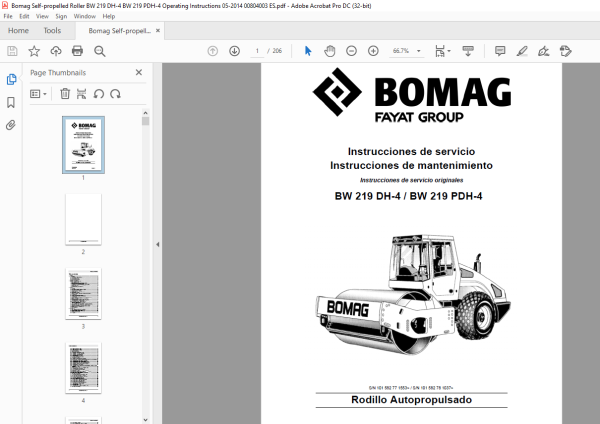The height and width of the screenshot is (424, 600).
Task: Open the Sign document tool
Action: (x=543, y=51)
